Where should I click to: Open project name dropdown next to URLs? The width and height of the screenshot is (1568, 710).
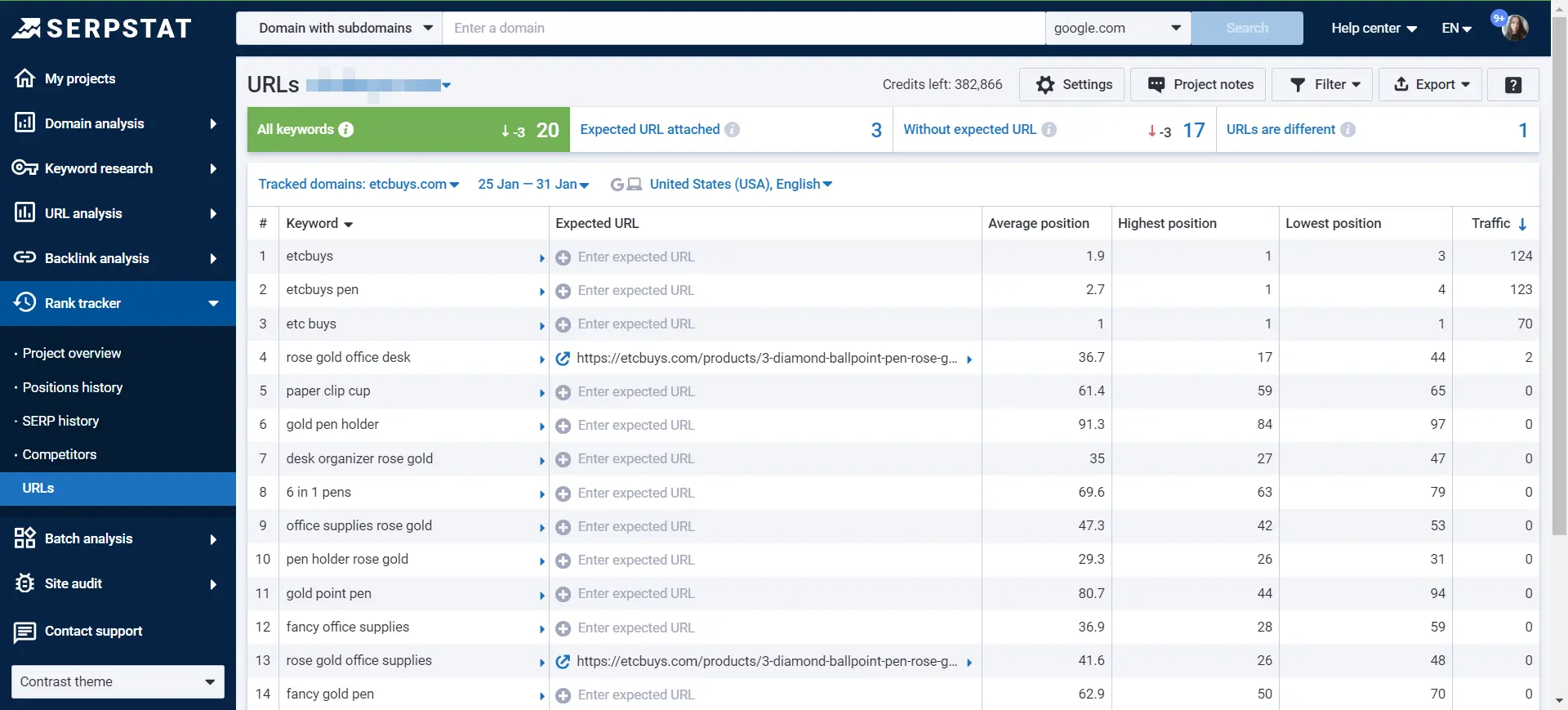click(x=447, y=85)
